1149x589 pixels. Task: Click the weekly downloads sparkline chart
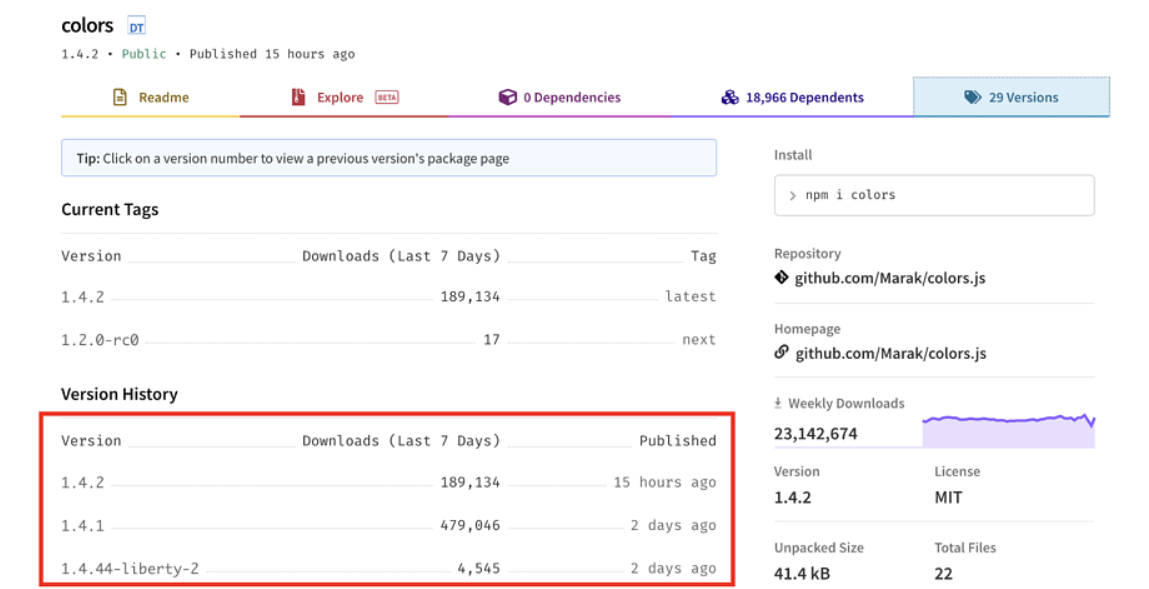1008,430
